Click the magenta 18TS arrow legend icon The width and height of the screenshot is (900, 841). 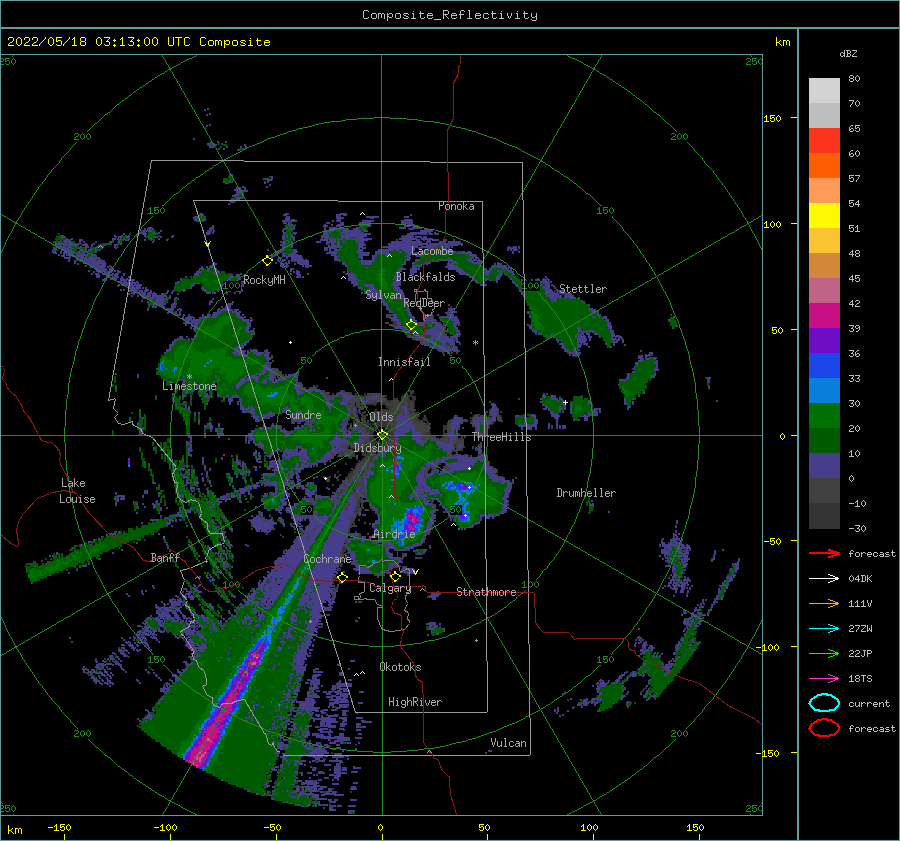[x=824, y=679]
